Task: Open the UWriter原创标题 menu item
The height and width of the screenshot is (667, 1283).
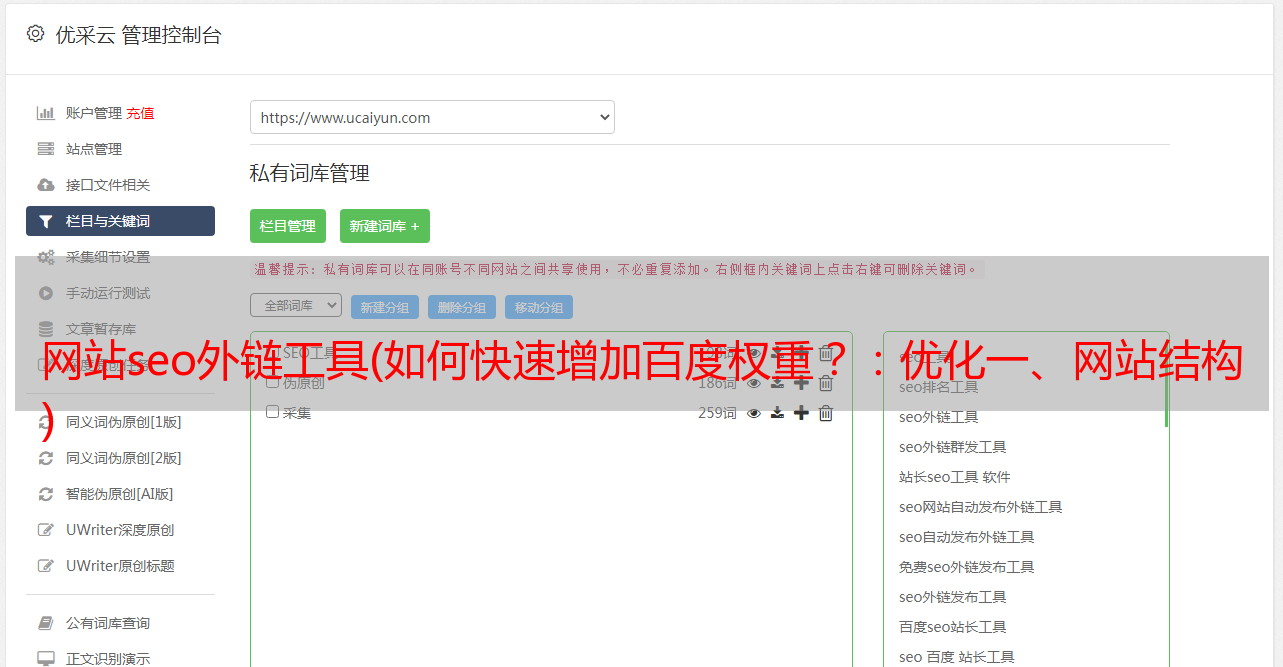Action: point(120,566)
